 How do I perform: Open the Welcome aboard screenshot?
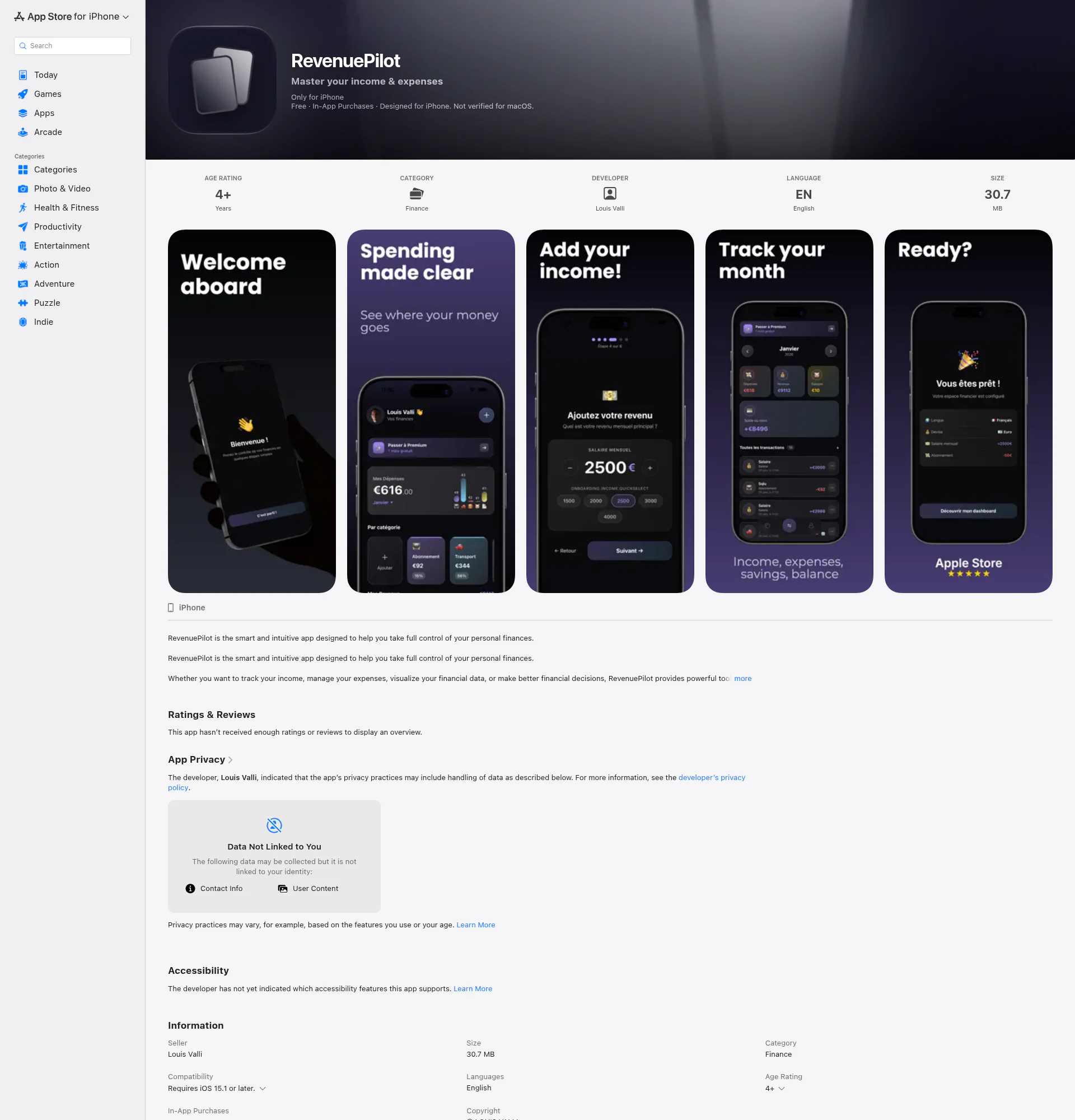252,412
